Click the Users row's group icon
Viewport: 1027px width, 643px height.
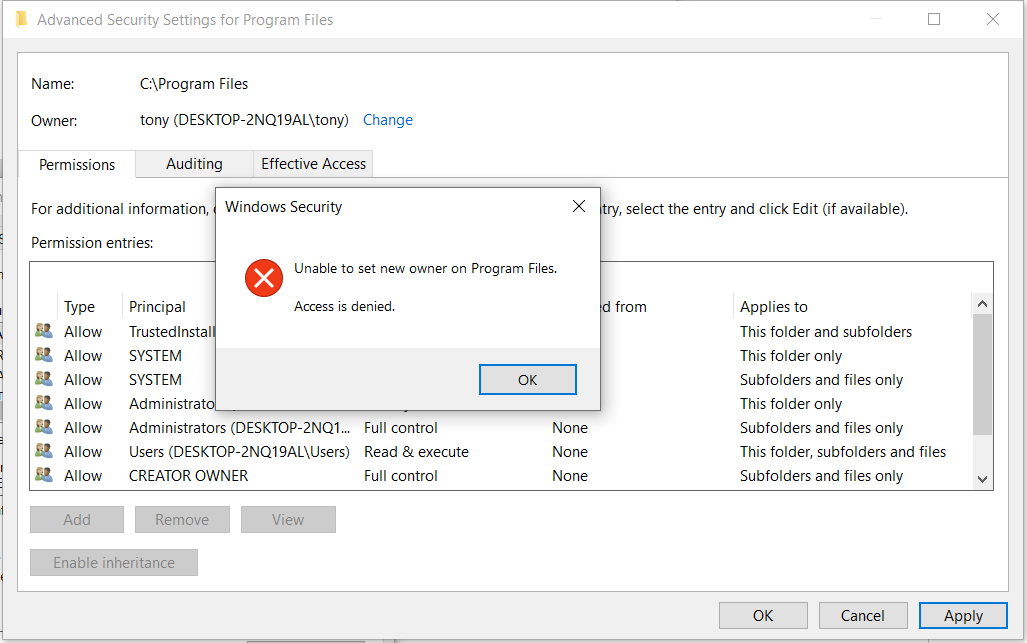click(44, 451)
